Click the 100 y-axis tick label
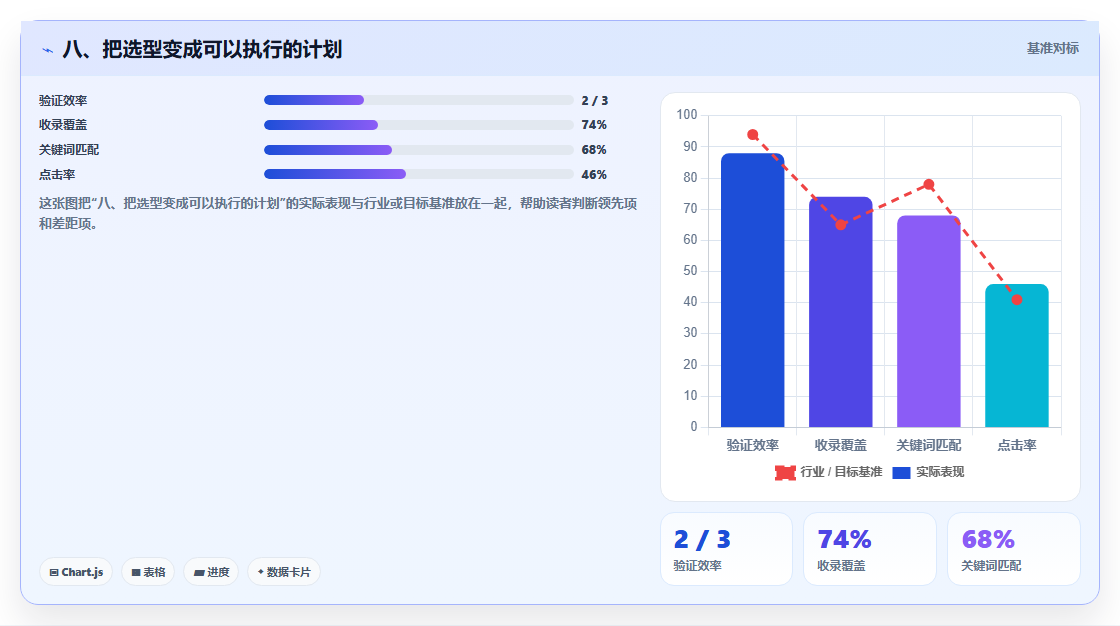This screenshot has width=1120, height=626. [x=686, y=114]
